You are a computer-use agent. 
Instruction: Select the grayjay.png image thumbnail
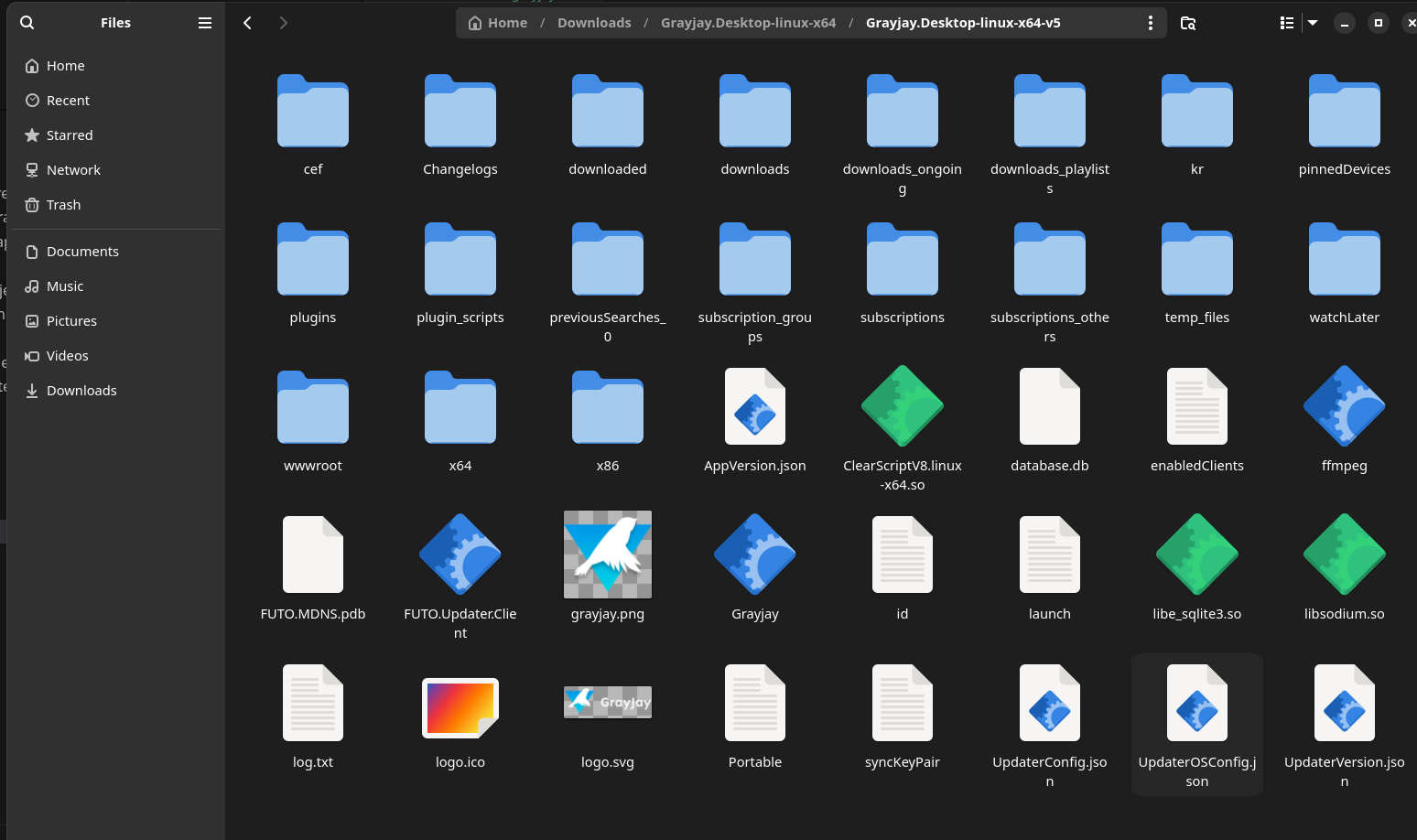point(608,555)
